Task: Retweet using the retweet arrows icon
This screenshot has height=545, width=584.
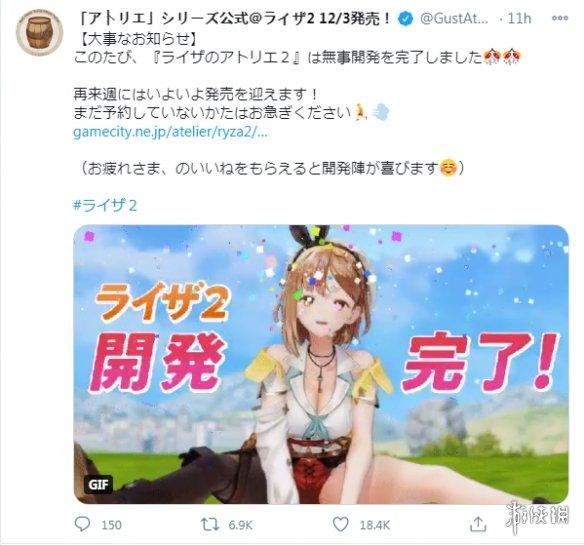Action: [x=210, y=525]
